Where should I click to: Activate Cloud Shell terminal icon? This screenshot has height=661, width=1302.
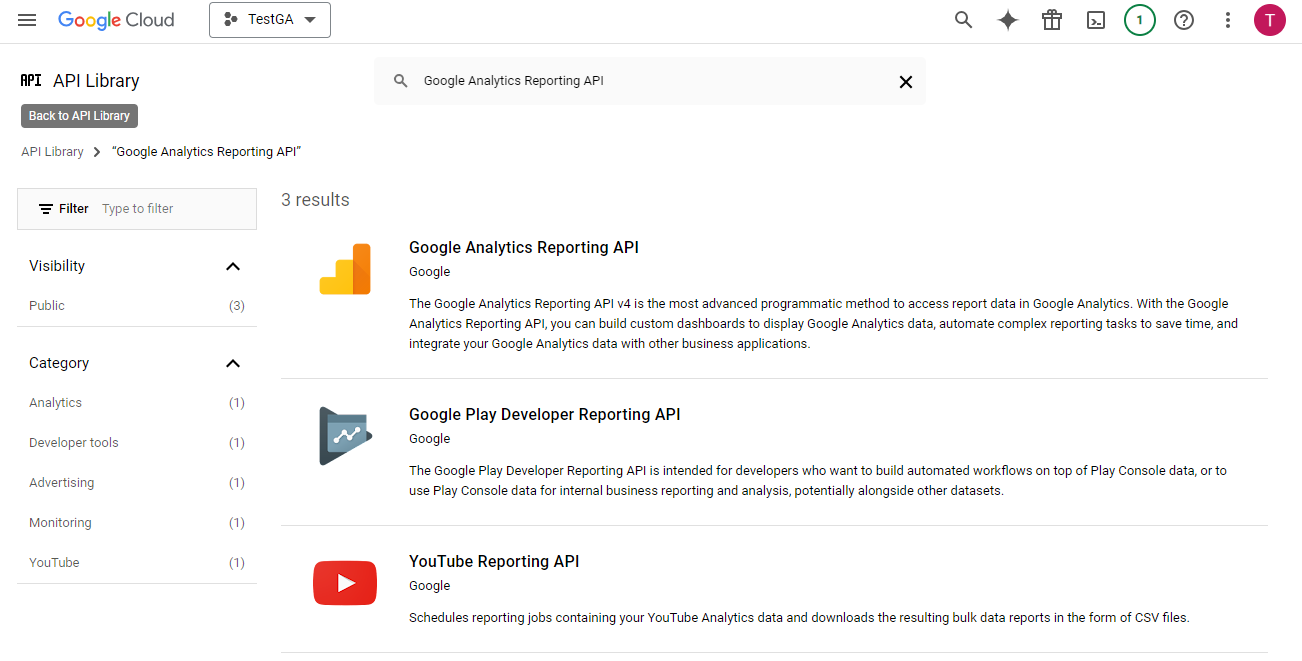click(1096, 20)
